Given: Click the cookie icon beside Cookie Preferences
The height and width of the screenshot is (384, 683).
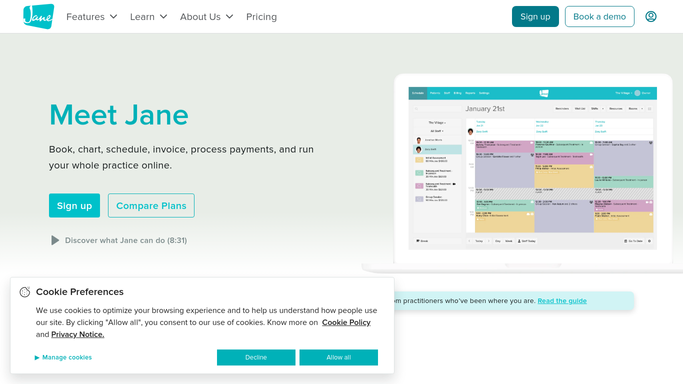Looking at the screenshot, I should (x=25, y=292).
